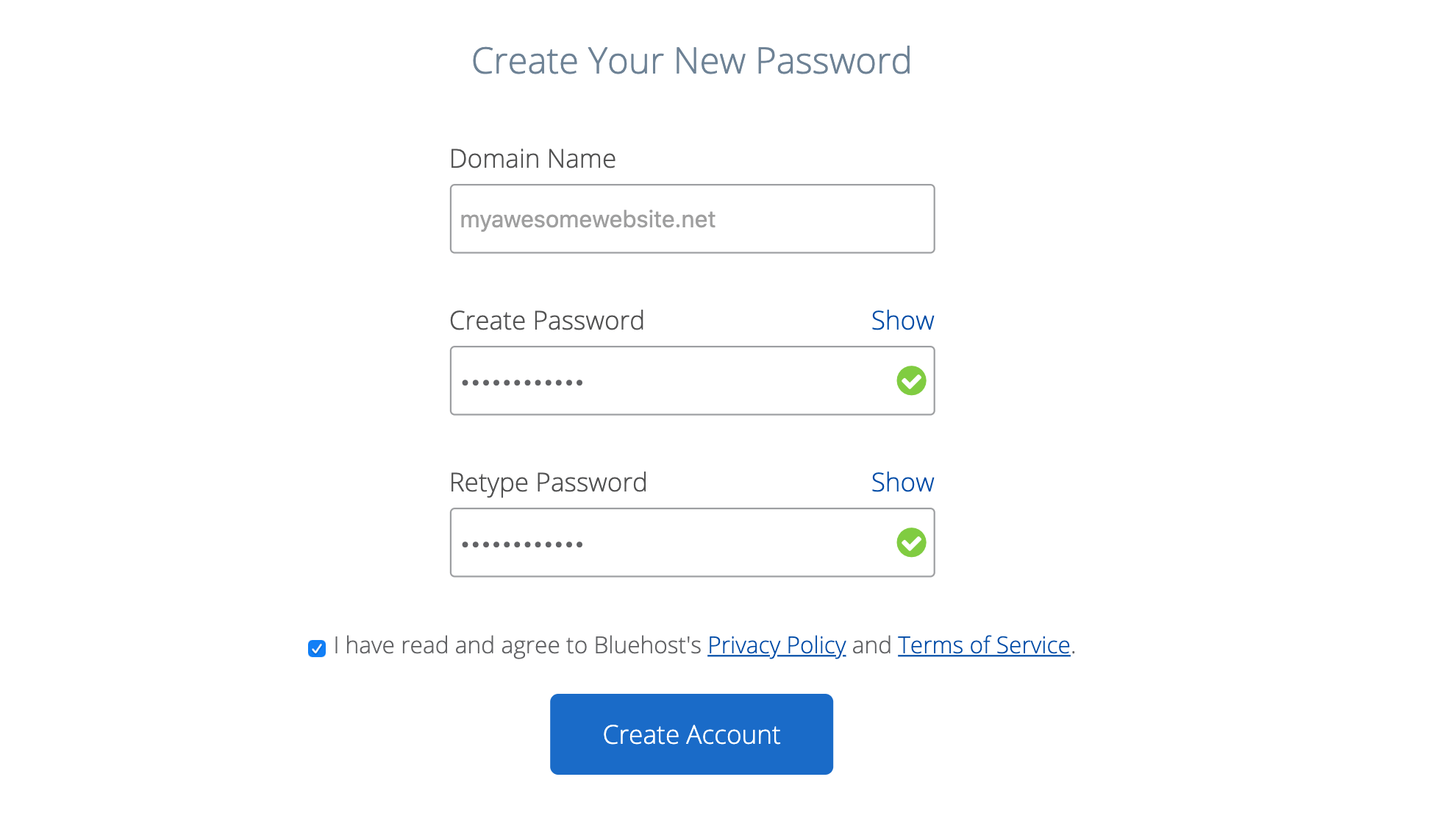1456x813 pixels.
Task: Uncheck the agree to terms checkbox
Action: [317, 648]
